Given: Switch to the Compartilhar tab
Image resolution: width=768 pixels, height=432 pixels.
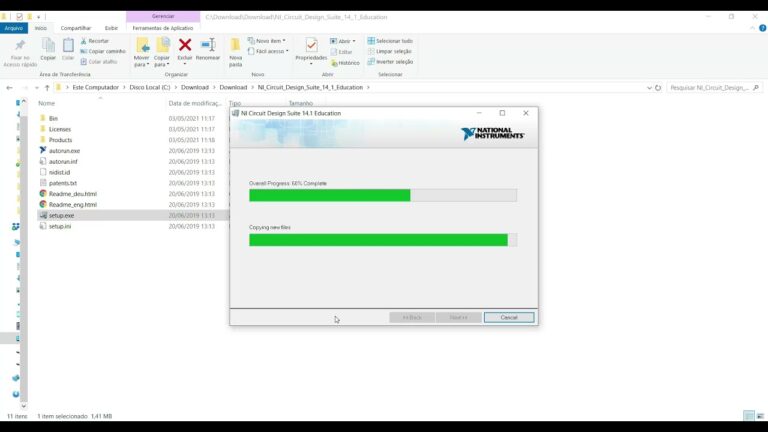Looking at the screenshot, I should tap(76, 28).
